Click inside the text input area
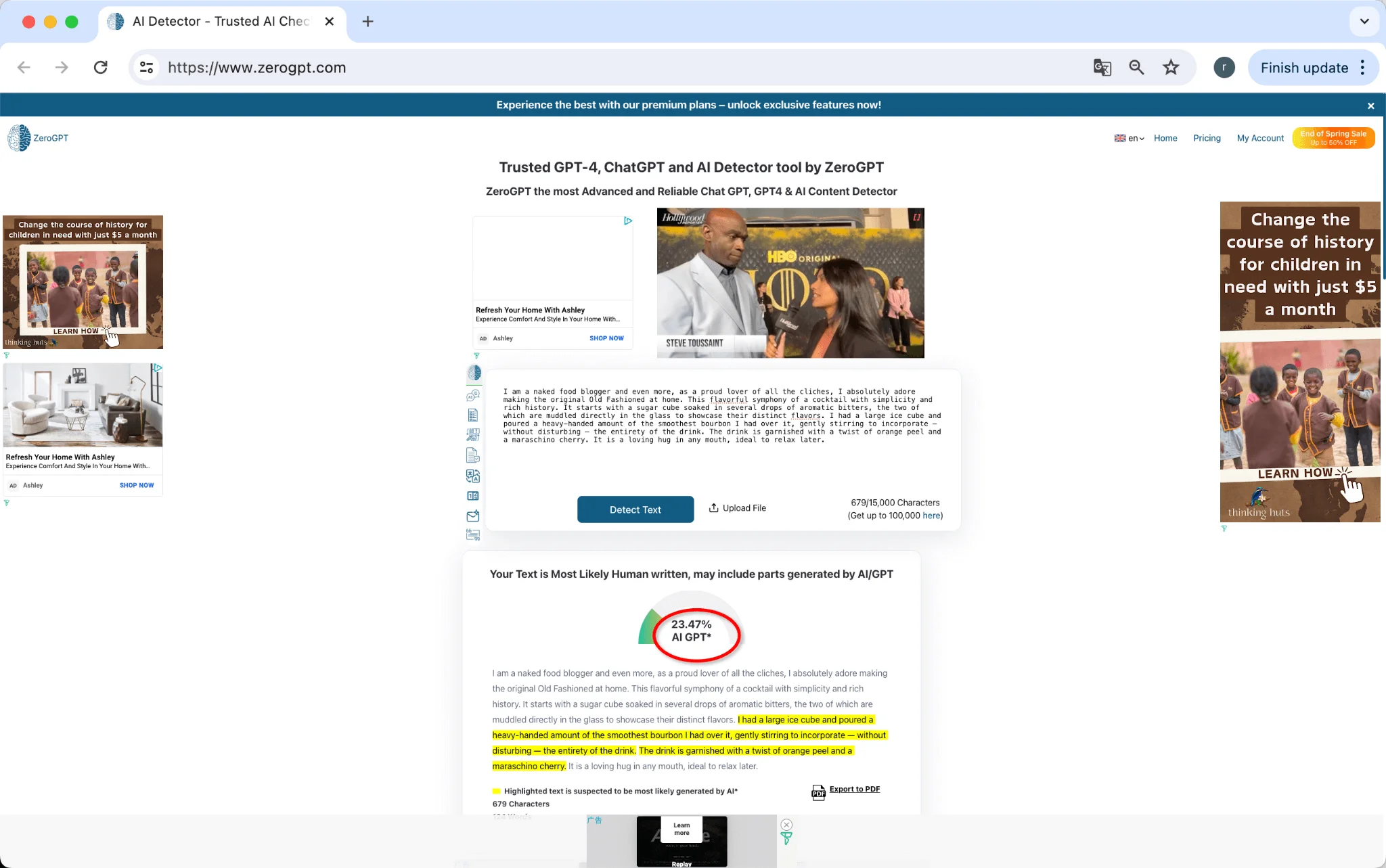 click(723, 433)
